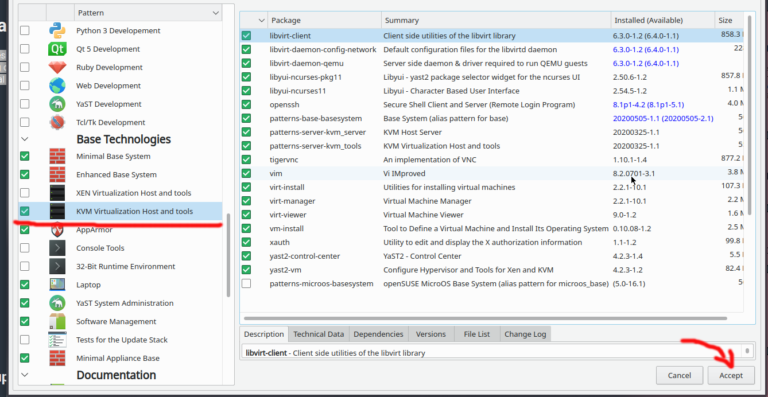Click the YaST Development icon
Viewport: 768px width, 397px height.
click(57, 104)
